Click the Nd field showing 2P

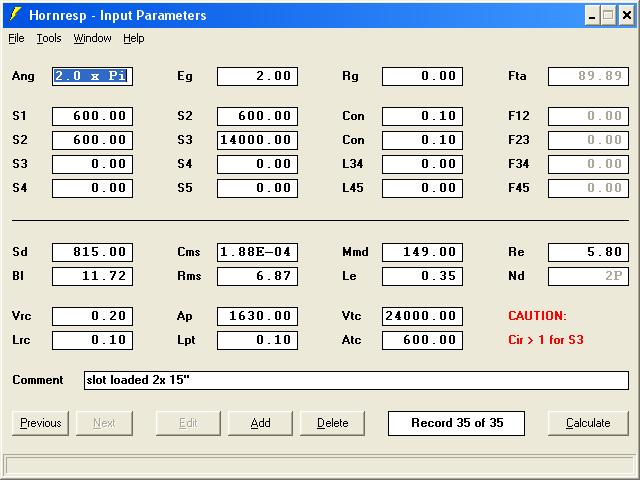(588, 276)
